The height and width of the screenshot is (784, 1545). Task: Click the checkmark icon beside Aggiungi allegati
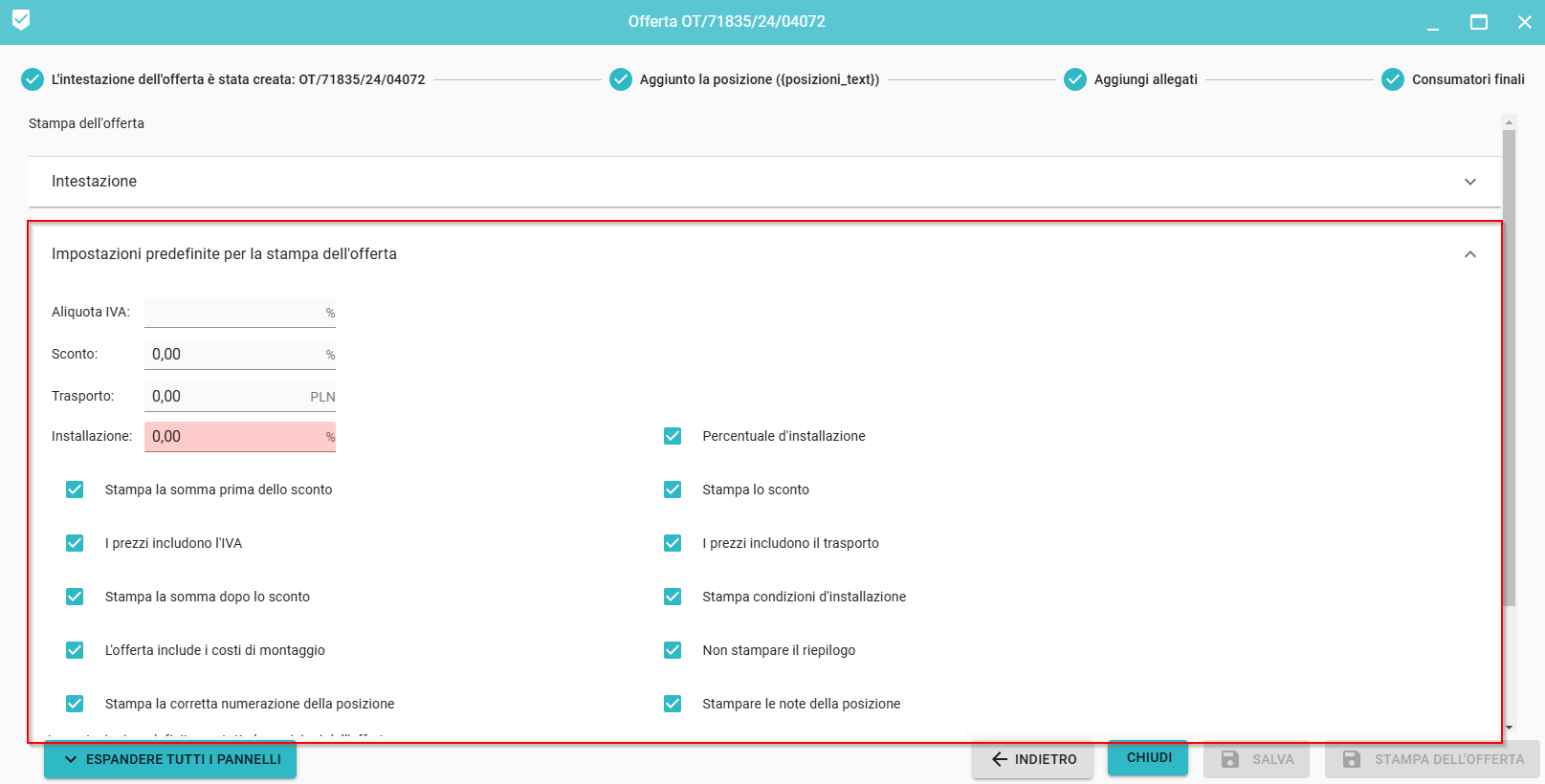[1075, 79]
